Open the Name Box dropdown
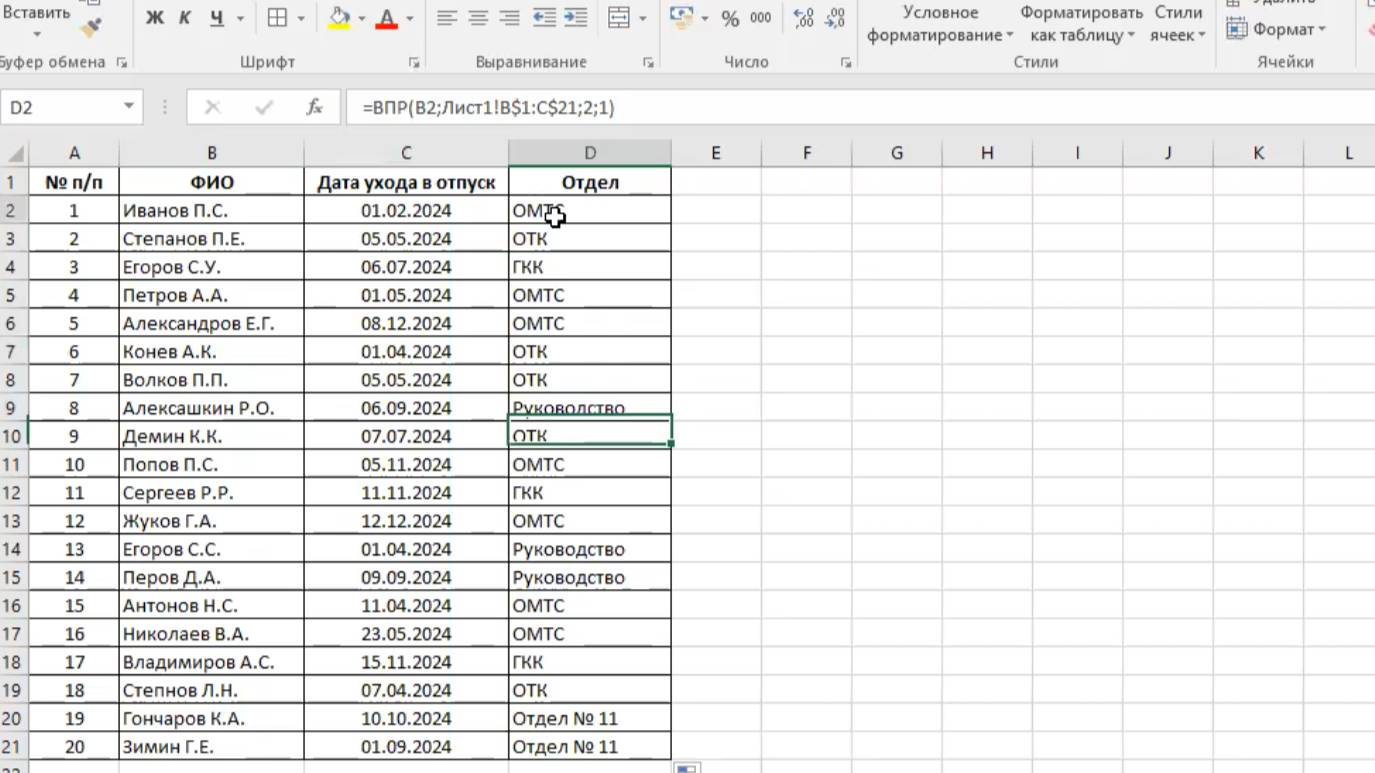The image size is (1375, 773). tap(129, 107)
